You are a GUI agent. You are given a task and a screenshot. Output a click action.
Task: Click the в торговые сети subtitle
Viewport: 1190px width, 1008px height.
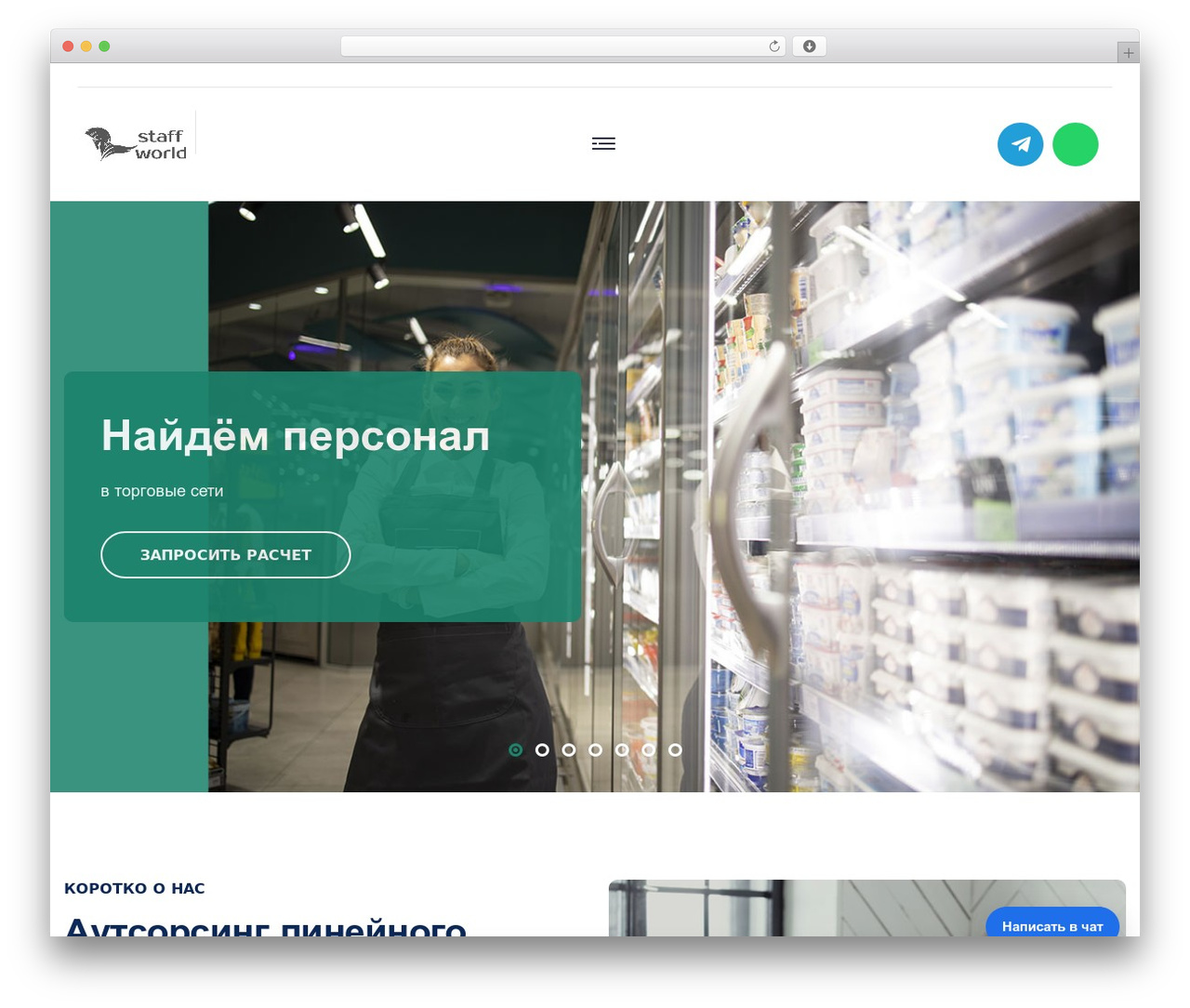162,491
